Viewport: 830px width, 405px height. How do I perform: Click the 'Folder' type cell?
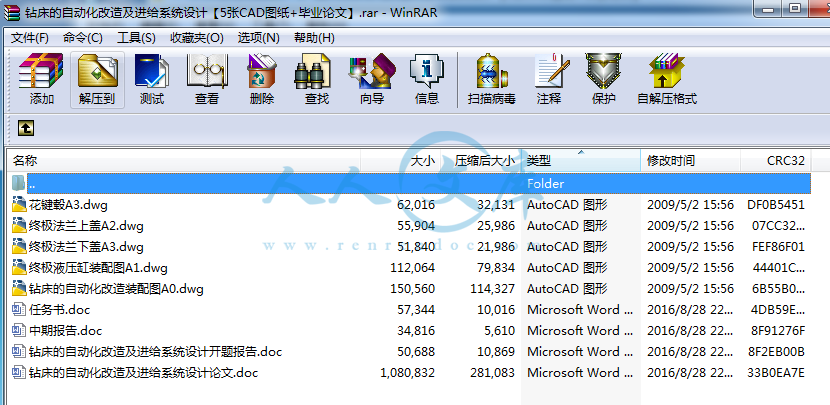tap(546, 183)
